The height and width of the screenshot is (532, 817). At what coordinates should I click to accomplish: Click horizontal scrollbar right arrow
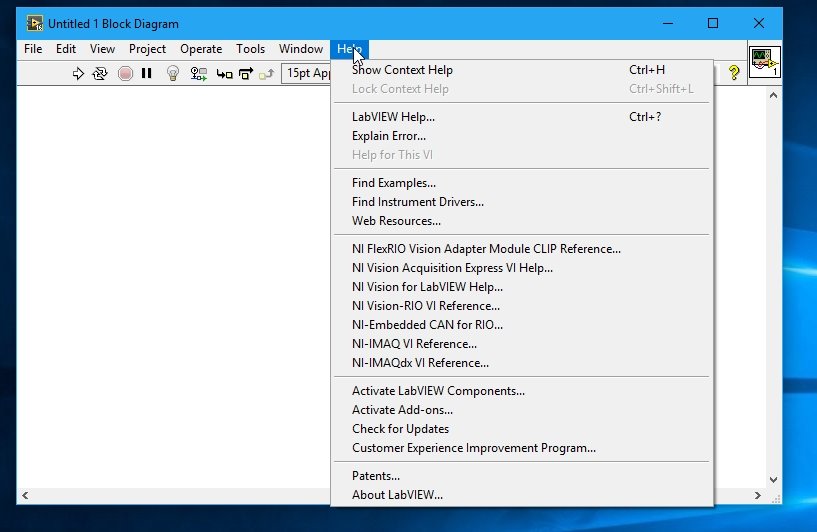[758, 496]
